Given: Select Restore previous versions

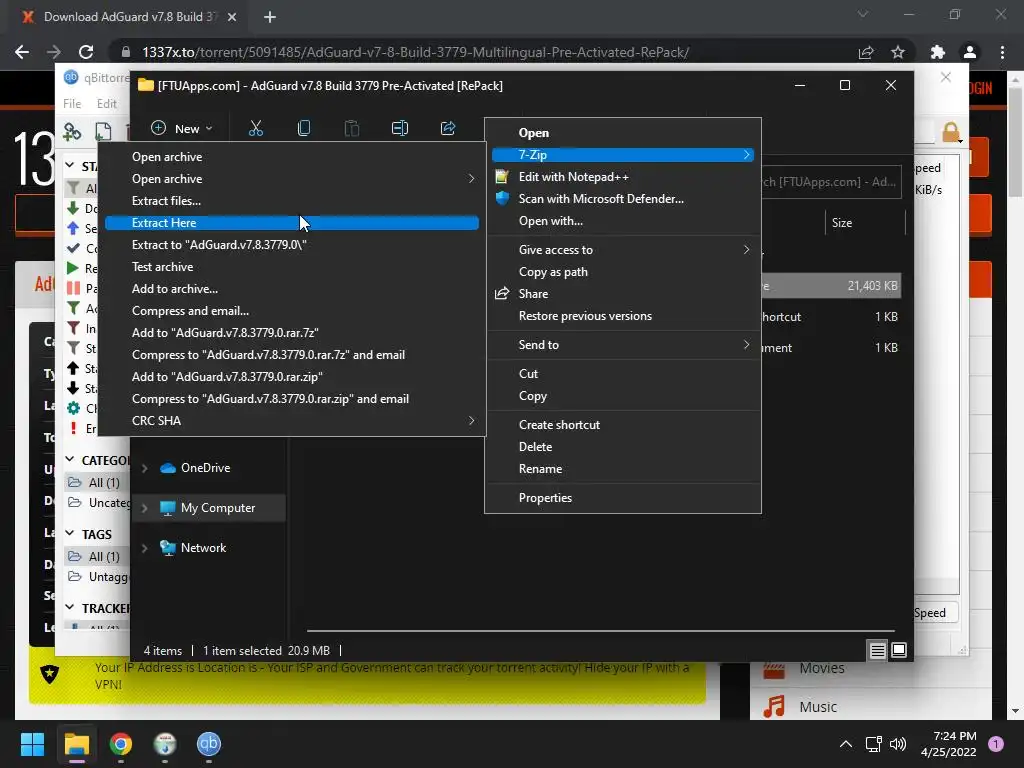Looking at the screenshot, I should (x=585, y=315).
